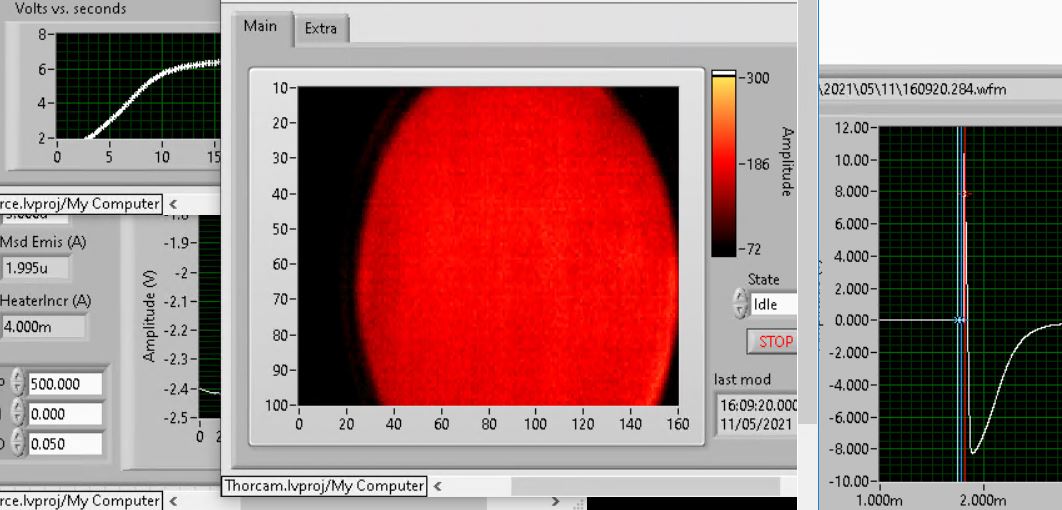Viewport: 1062px width, 510px height.
Task: Click the stepper arrows beside the 0.000 field
Action: click(17, 414)
